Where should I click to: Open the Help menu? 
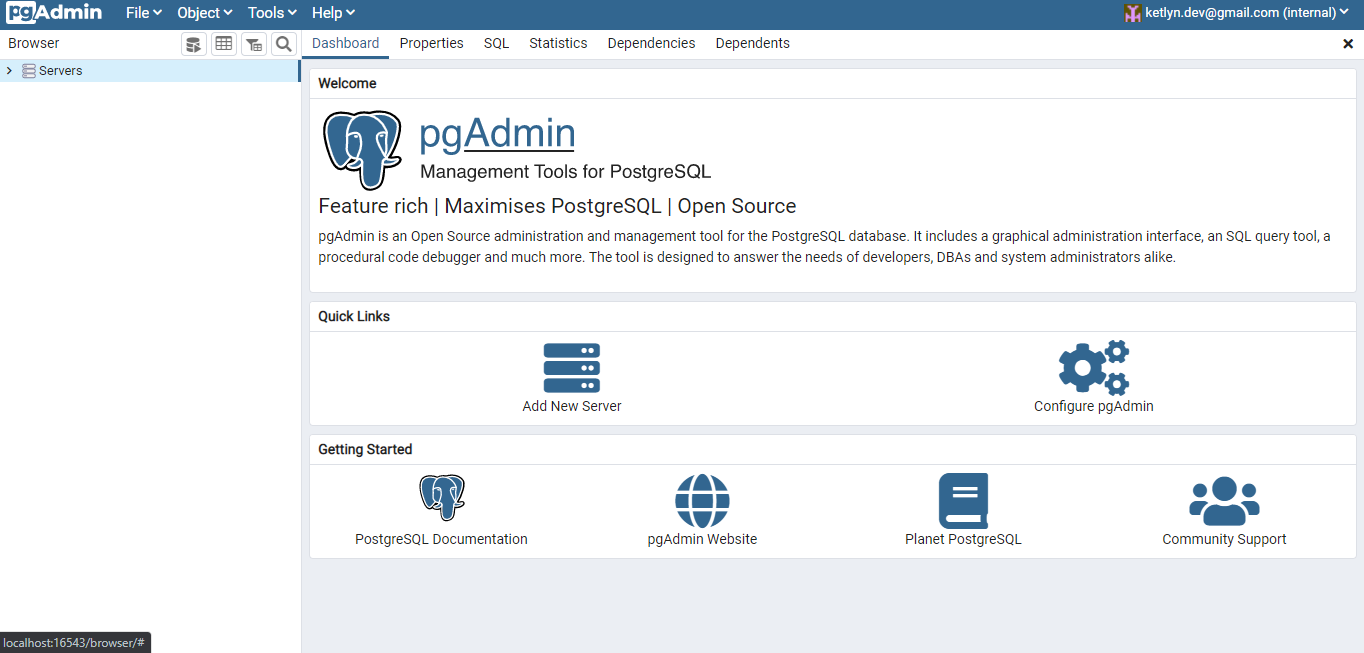click(333, 13)
